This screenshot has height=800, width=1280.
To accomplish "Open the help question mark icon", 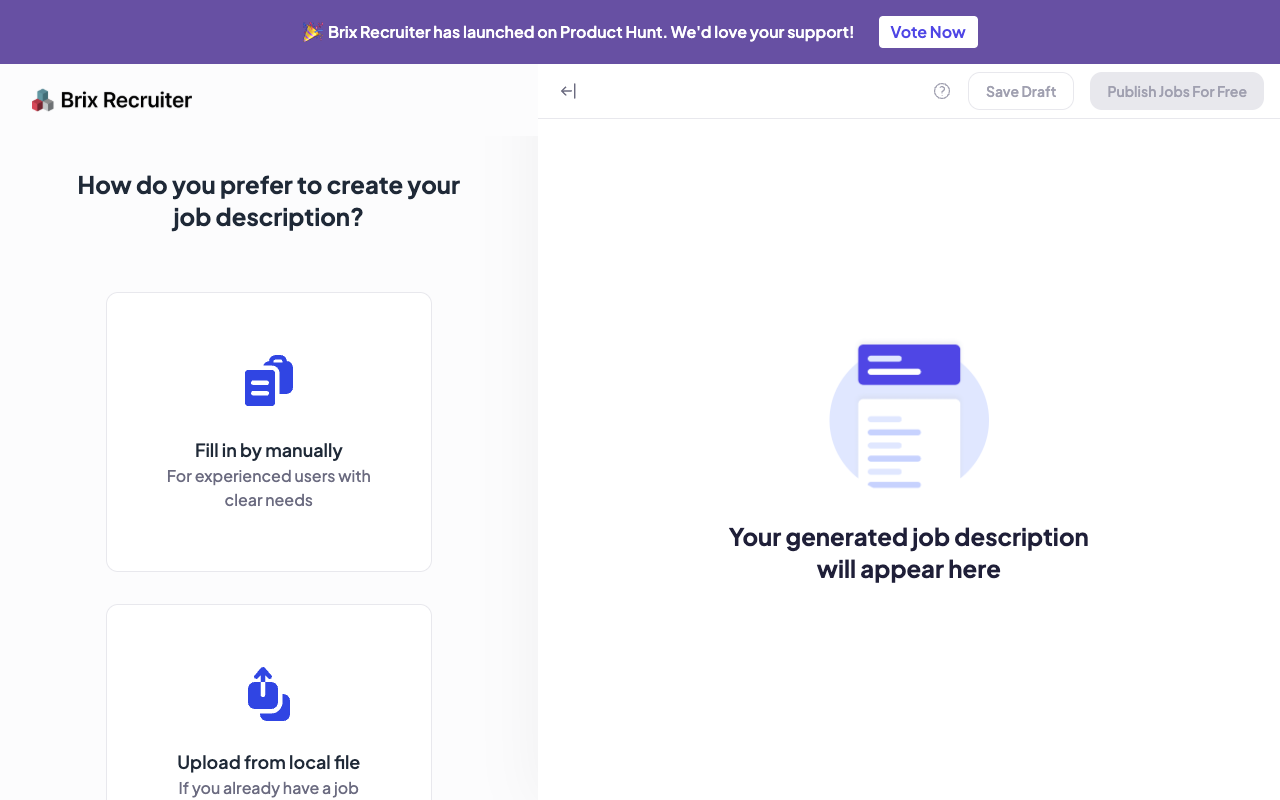I will [x=942, y=91].
